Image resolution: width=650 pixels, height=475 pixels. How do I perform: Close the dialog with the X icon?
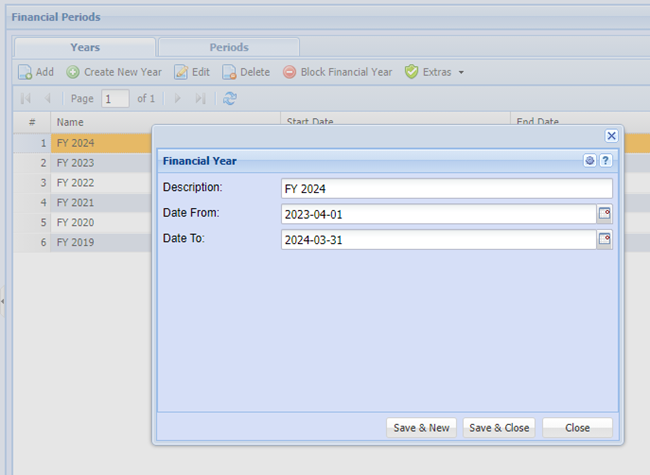click(x=611, y=136)
